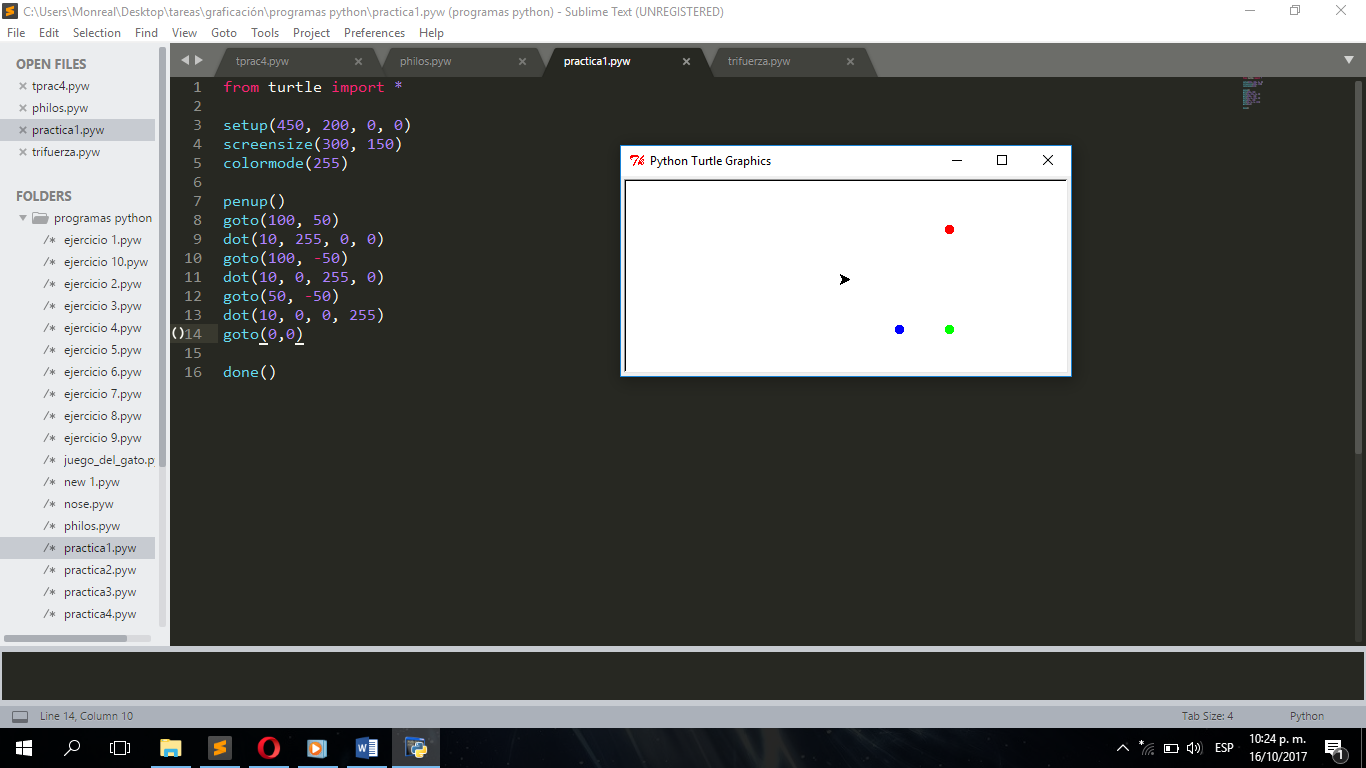
Task: Open the Preferences menu
Action: coord(374,33)
